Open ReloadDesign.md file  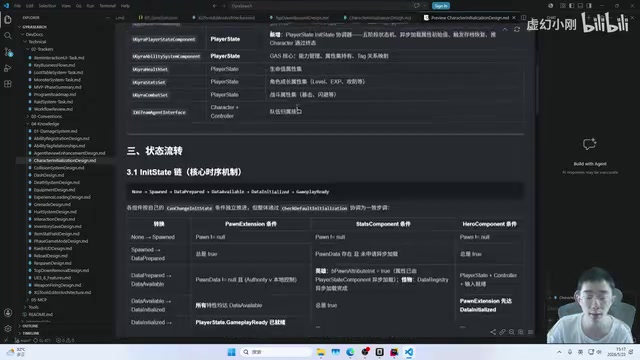click(x=51, y=256)
